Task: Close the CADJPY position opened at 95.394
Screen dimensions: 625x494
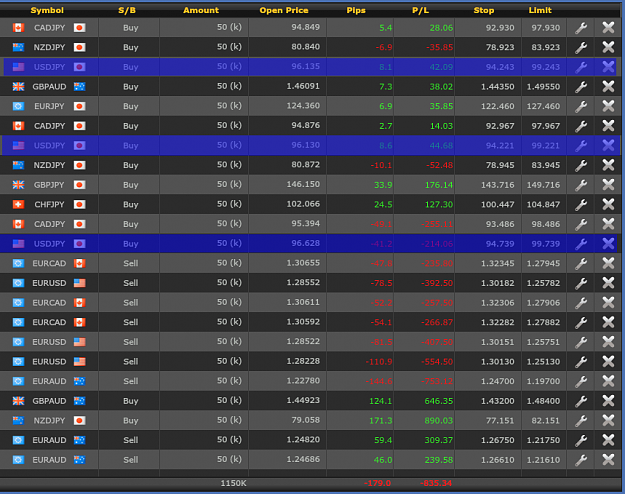Action: [x=608, y=224]
